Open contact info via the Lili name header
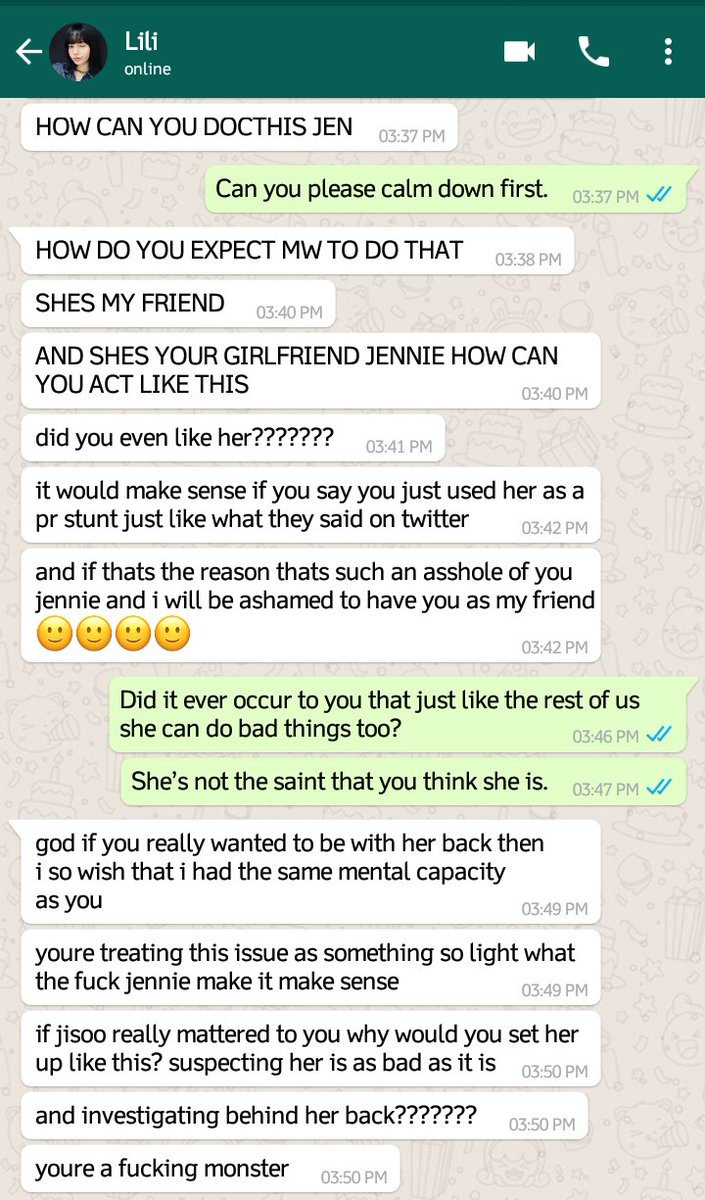This screenshot has height=1200, width=705. click(141, 41)
